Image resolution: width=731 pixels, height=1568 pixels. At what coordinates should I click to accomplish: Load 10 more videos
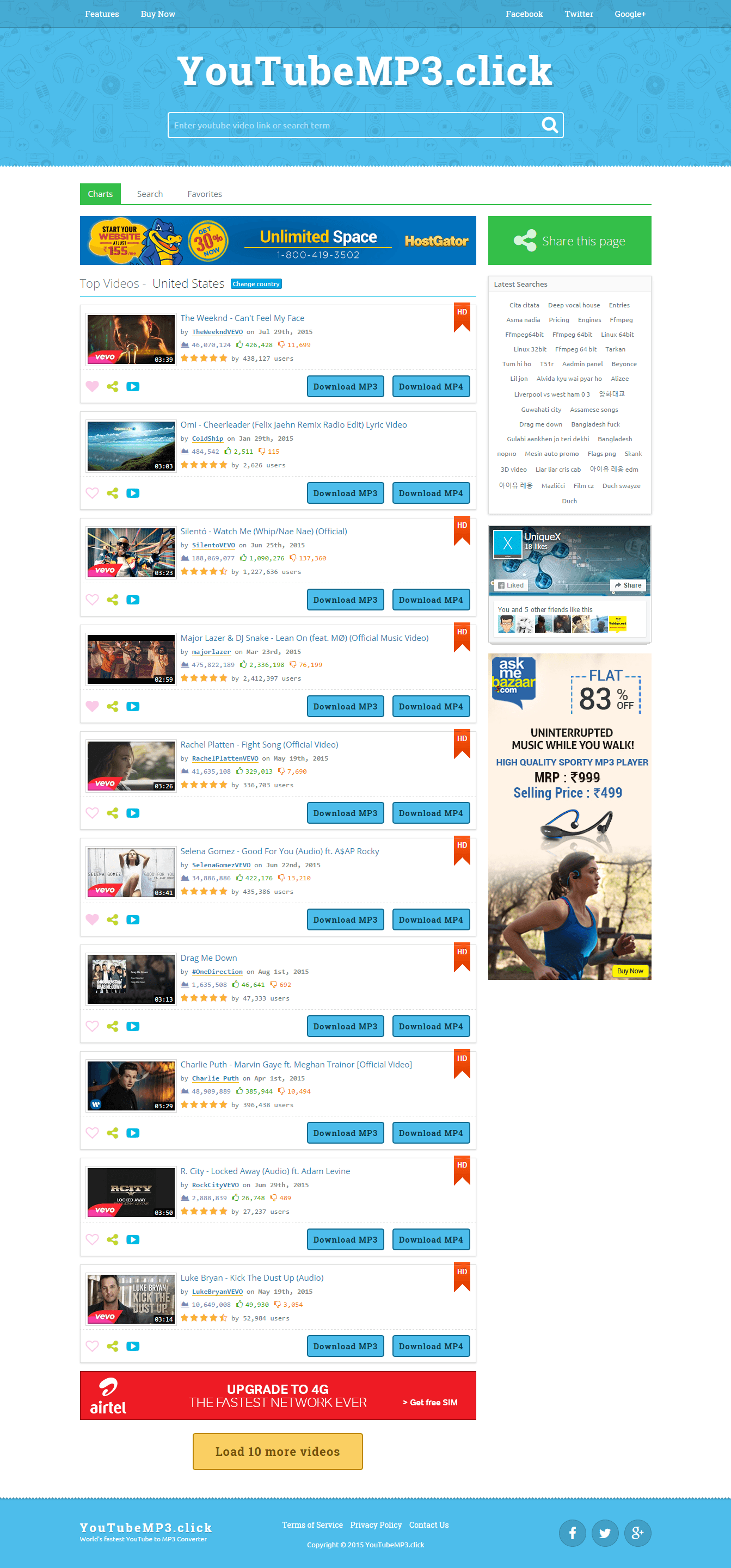coord(278,1452)
